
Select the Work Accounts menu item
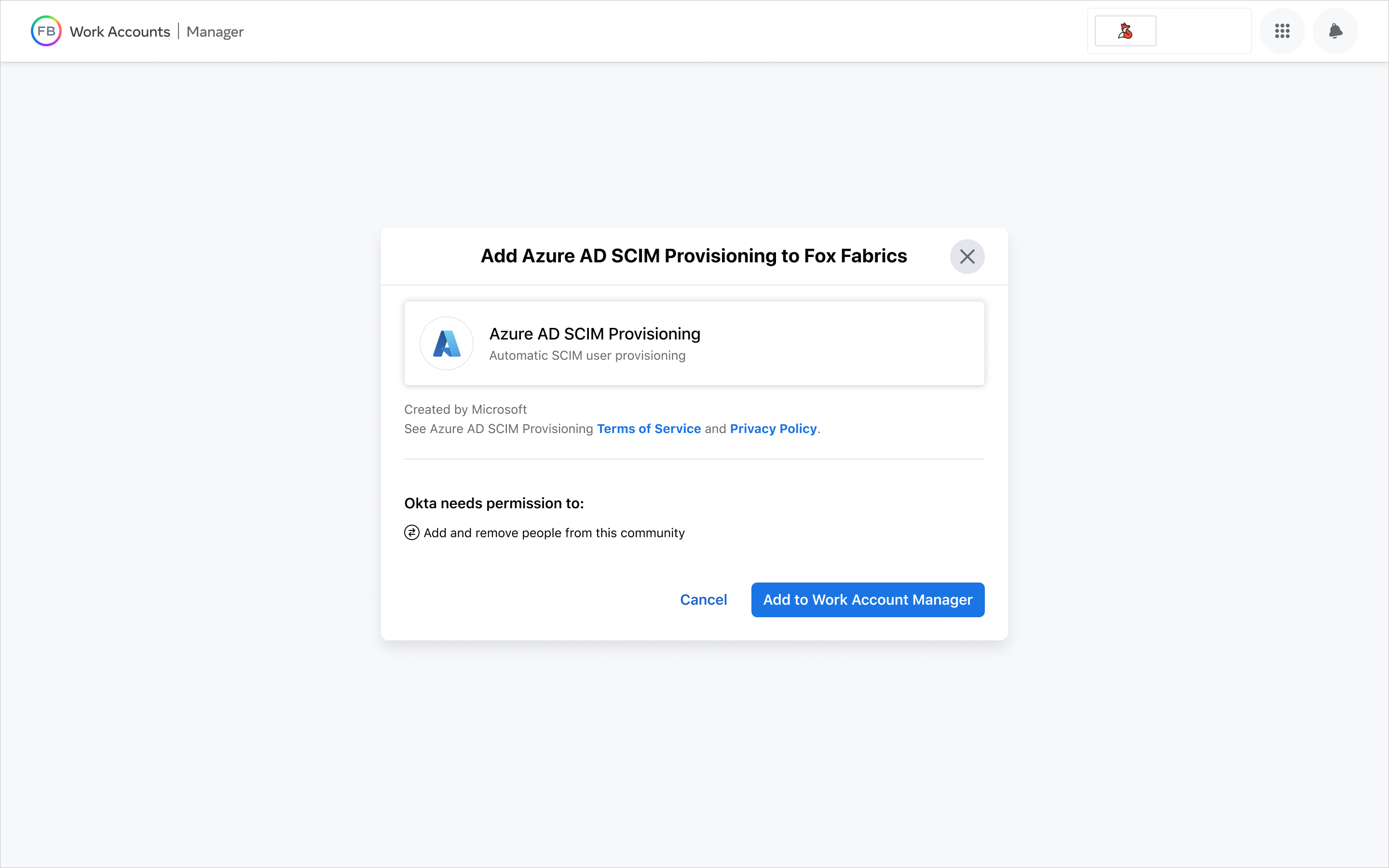click(x=121, y=31)
